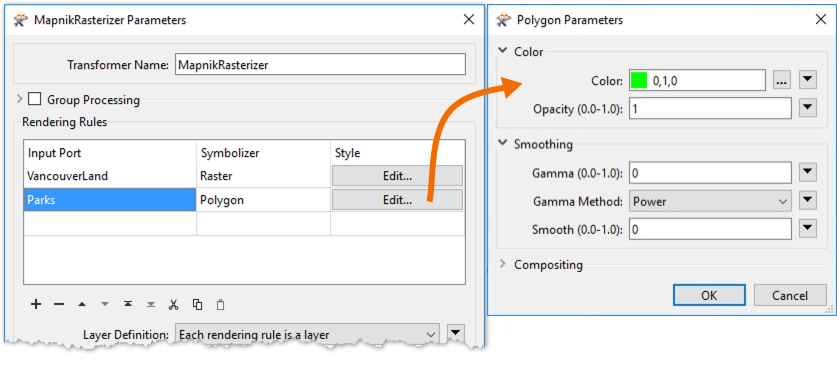Paste rendering rule from clipboard
The image size is (837, 379).
tap(220, 304)
